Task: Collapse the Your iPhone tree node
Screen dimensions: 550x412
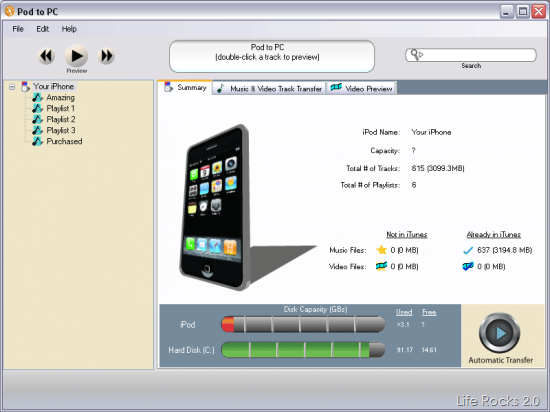Action: [x=12, y=87]
